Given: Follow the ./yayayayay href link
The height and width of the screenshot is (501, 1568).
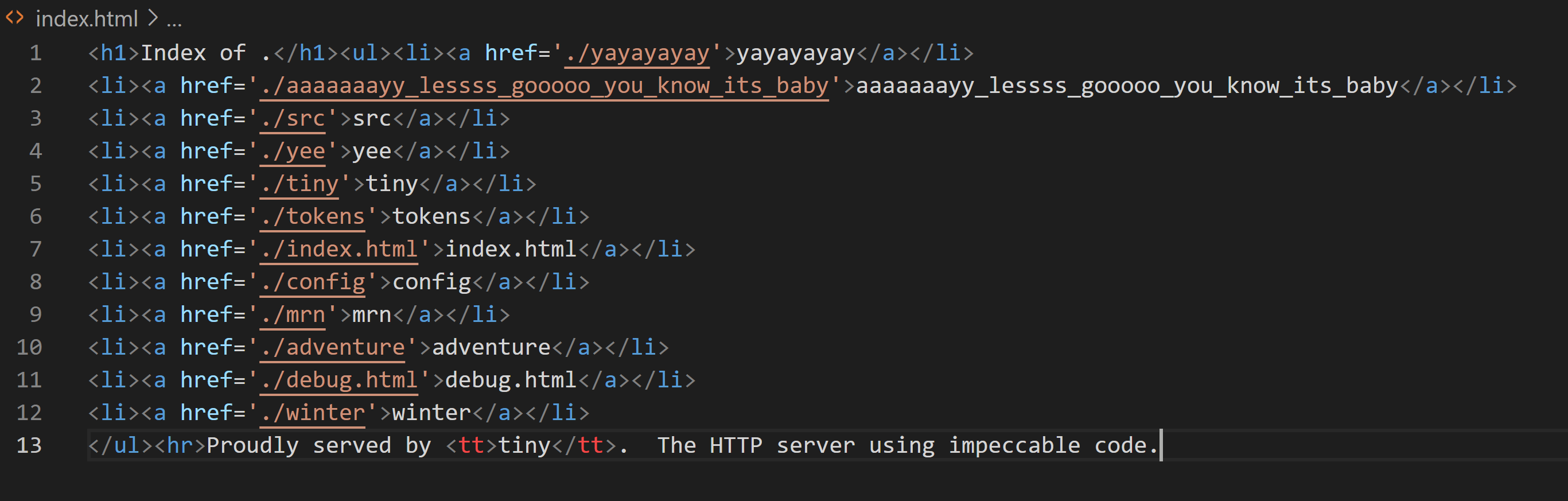Looking at the screenshot, I should pyautogui.click(x=637, y=53).
